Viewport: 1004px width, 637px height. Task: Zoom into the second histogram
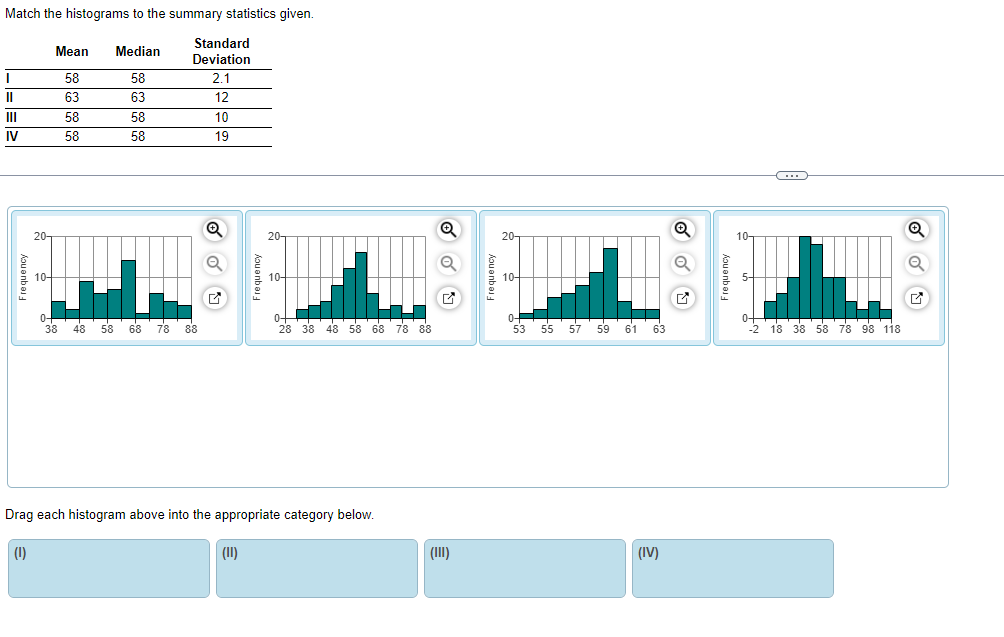click(447, 229)
